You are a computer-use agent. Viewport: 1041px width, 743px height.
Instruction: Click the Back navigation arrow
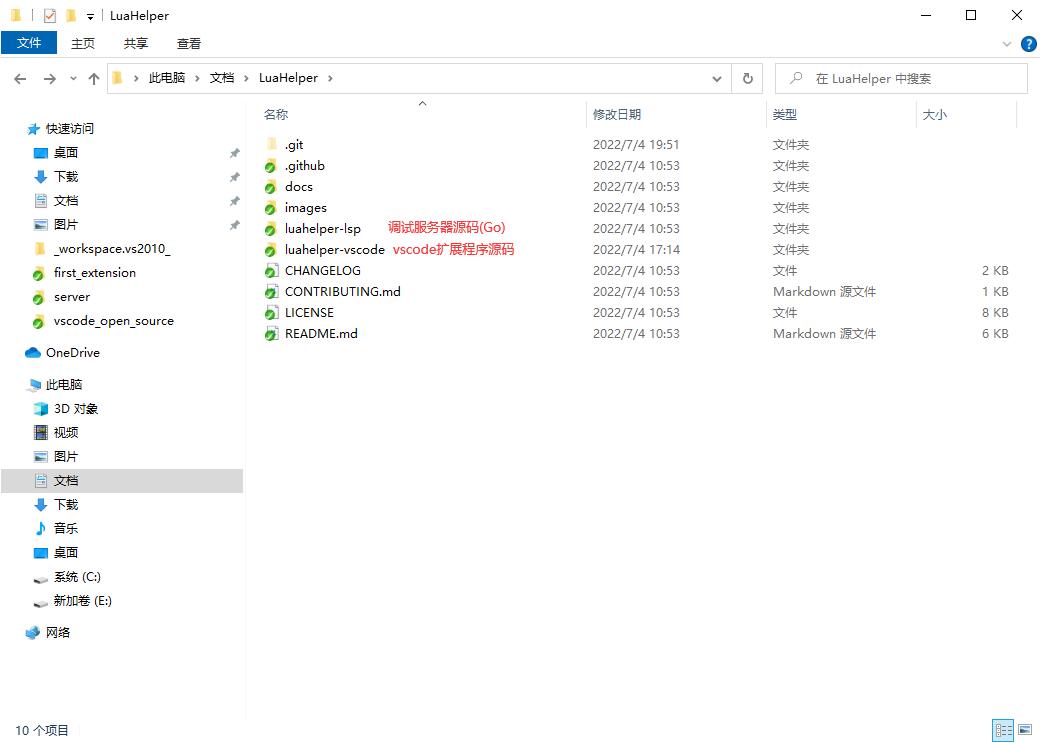point(20,78)
